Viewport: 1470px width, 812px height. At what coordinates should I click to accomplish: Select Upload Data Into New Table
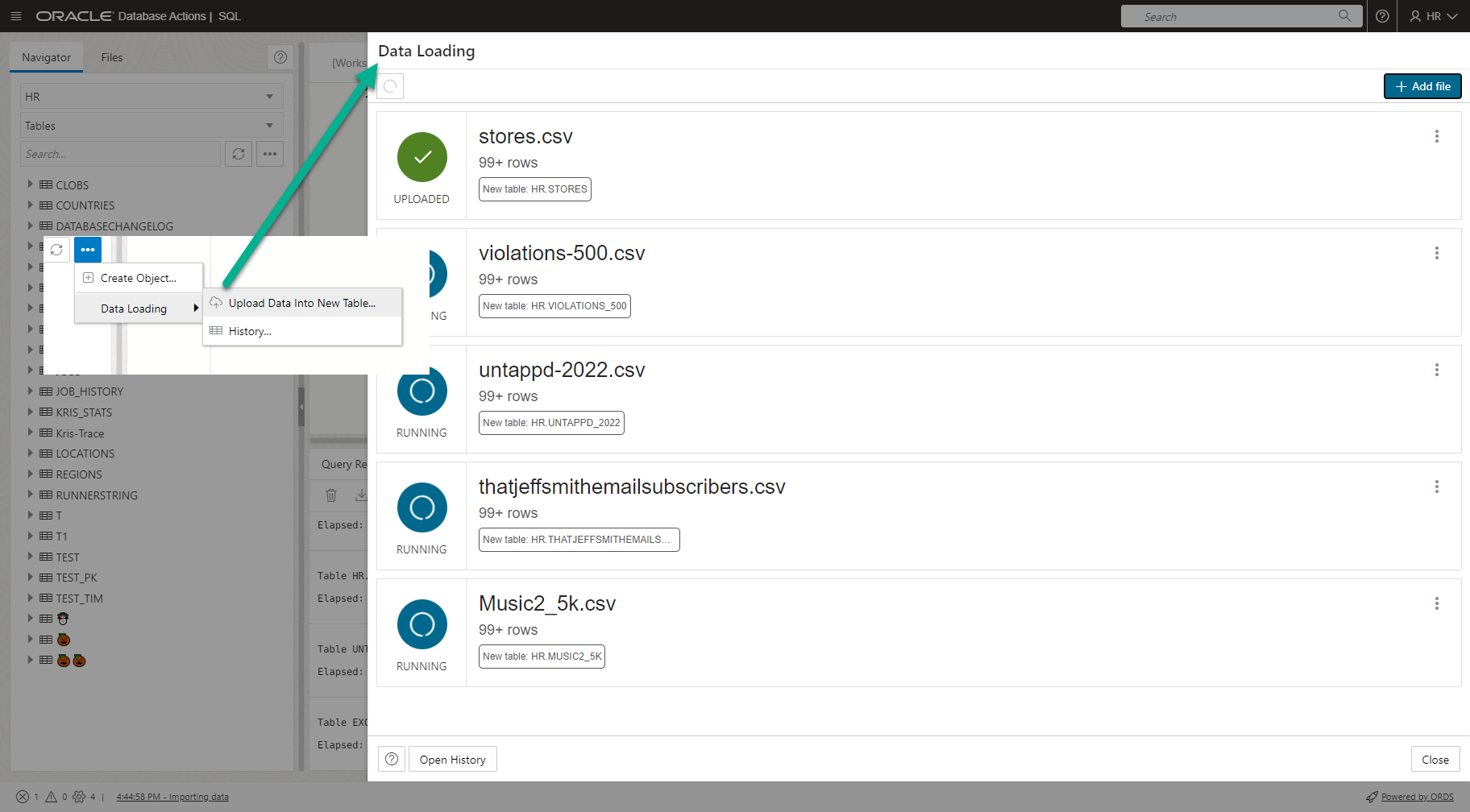click(x=302, y=303)
